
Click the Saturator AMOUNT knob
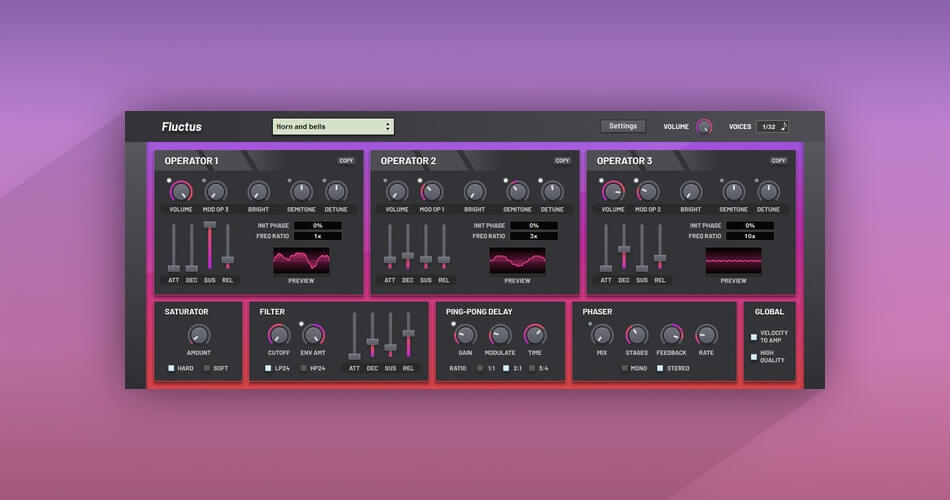click(x=199, y=335)
